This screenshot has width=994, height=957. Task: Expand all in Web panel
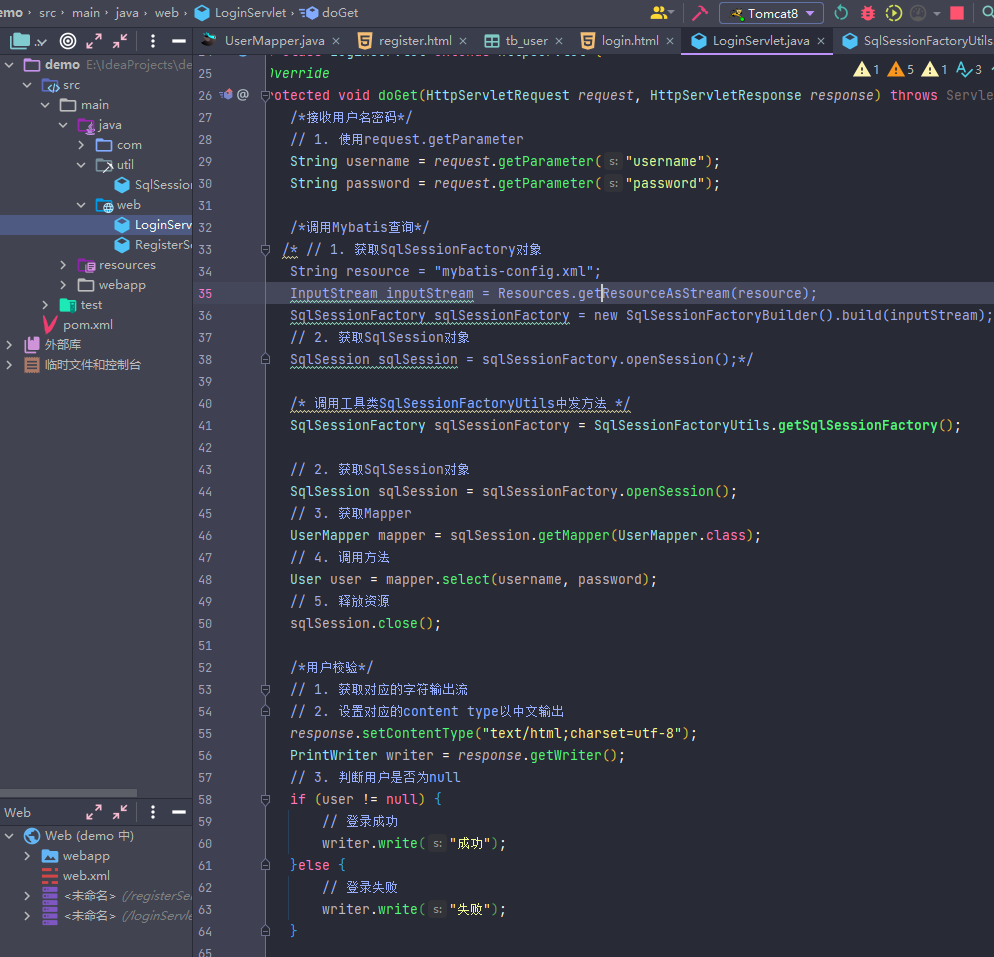[x=94, y=812]
